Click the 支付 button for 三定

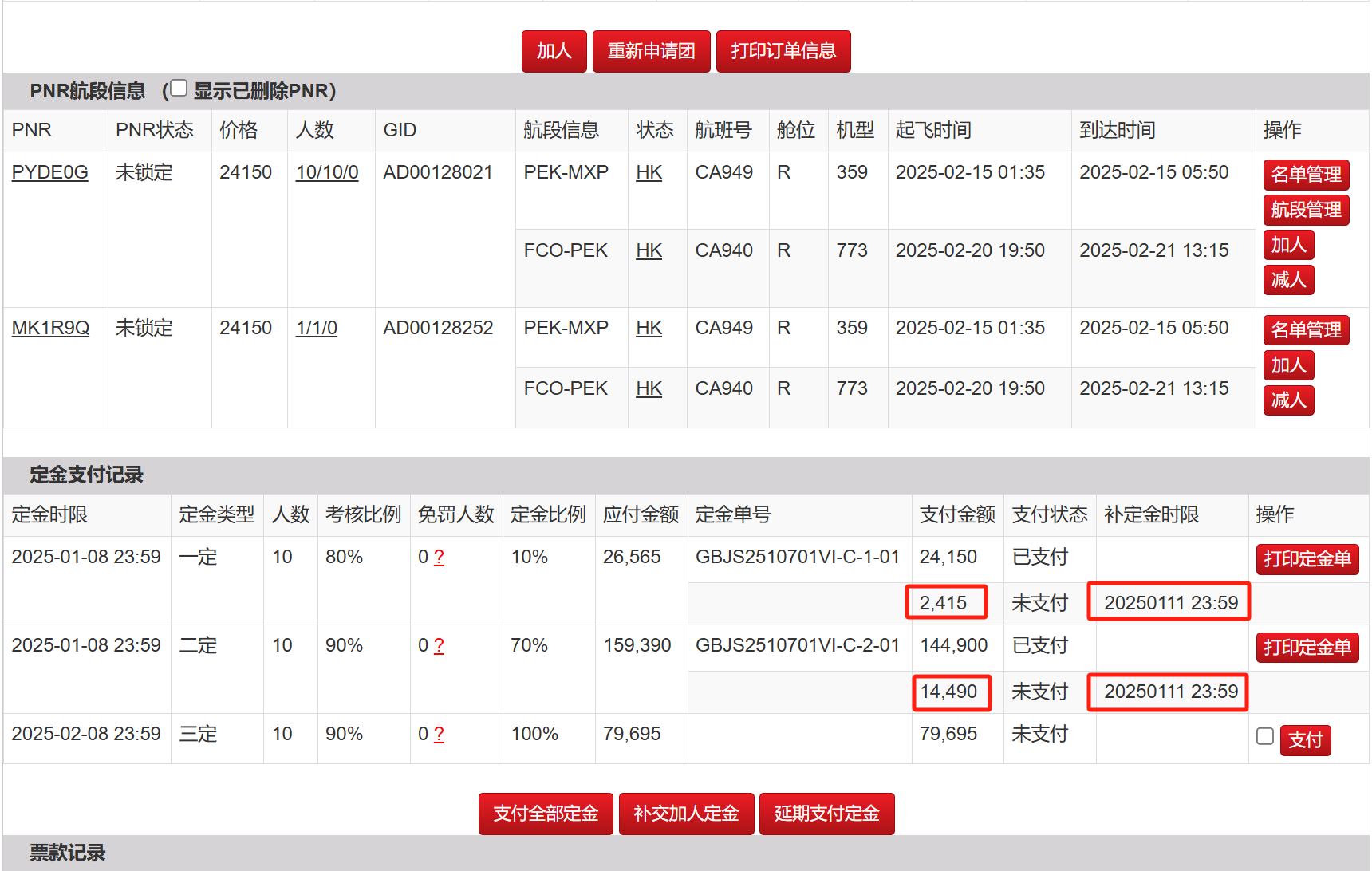tap(1305, 740)
